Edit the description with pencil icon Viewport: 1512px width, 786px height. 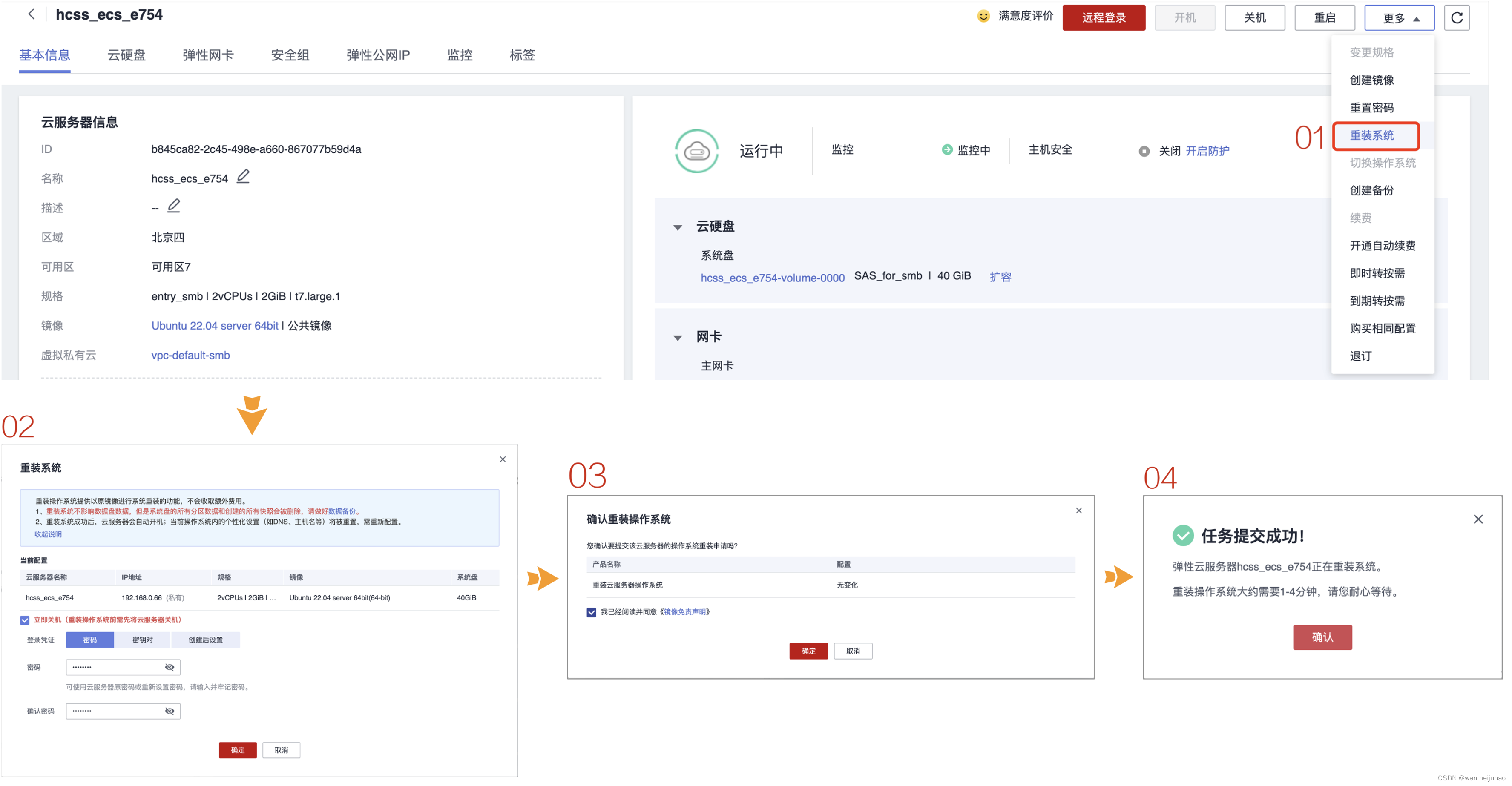coord(174,206)
